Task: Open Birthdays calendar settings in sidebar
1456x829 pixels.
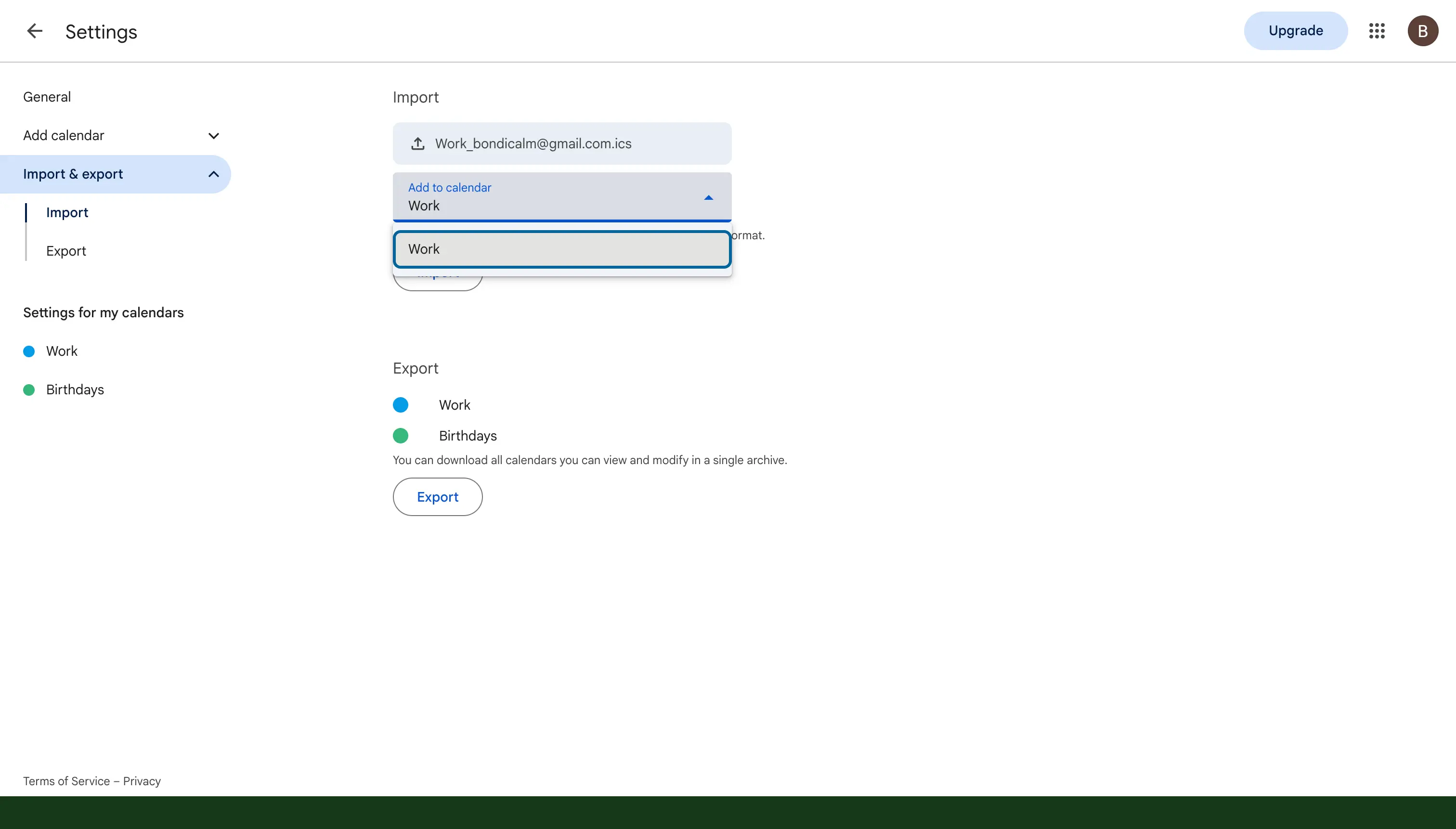Action: pyautogui.click(x=75, y=390)
